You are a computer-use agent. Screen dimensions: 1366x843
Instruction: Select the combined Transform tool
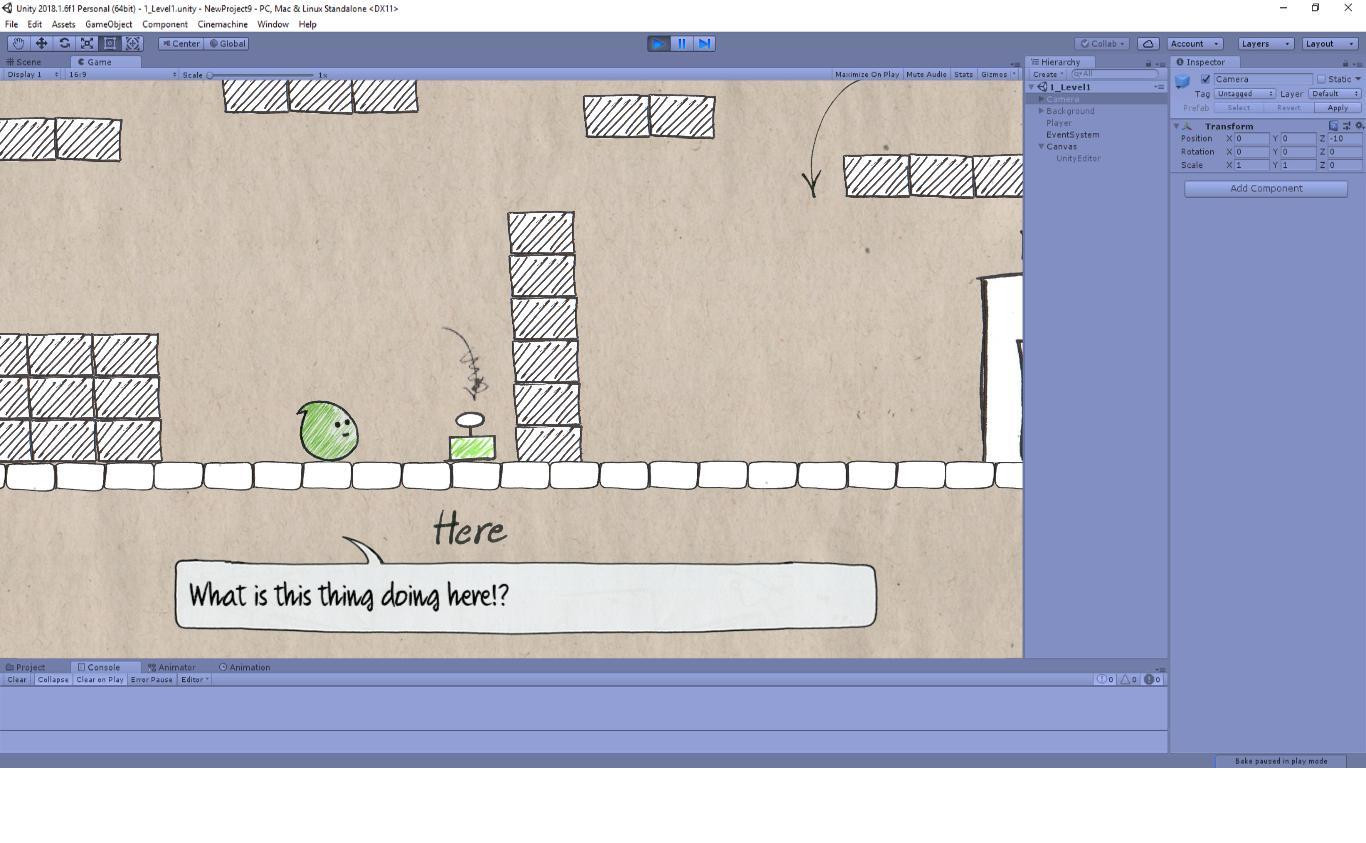point(133,43)
